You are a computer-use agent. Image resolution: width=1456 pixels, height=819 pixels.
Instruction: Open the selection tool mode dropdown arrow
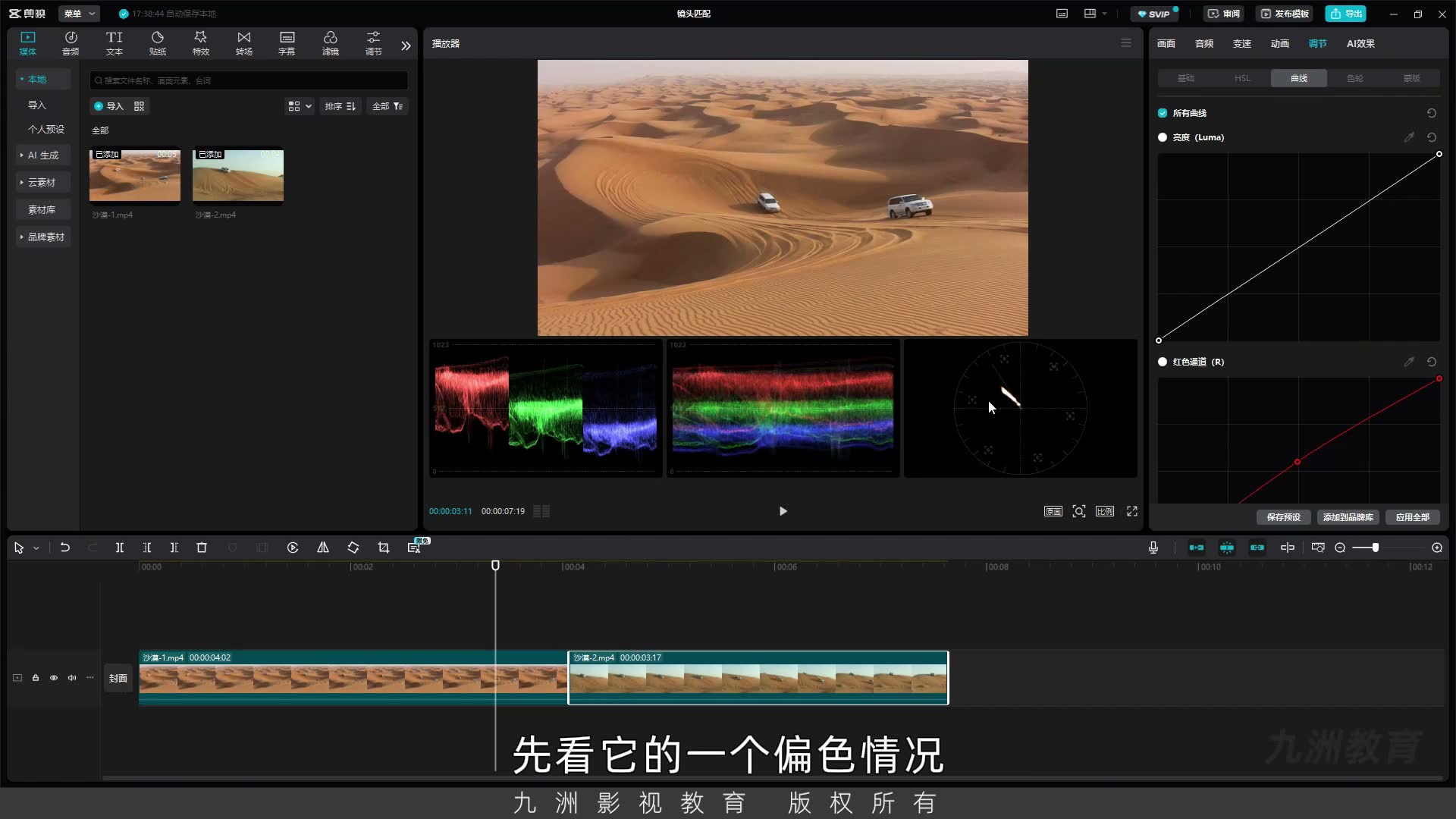(x=36, y=548)
